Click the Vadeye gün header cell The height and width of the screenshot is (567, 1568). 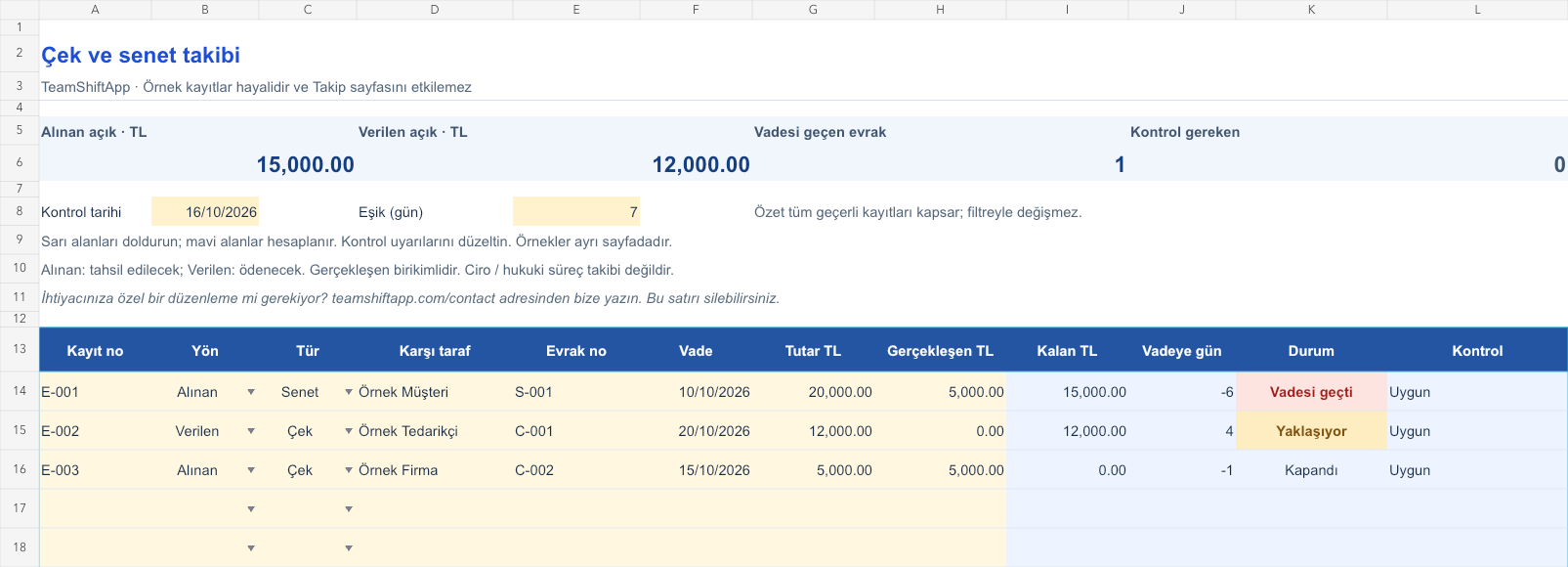point(1182,351)
